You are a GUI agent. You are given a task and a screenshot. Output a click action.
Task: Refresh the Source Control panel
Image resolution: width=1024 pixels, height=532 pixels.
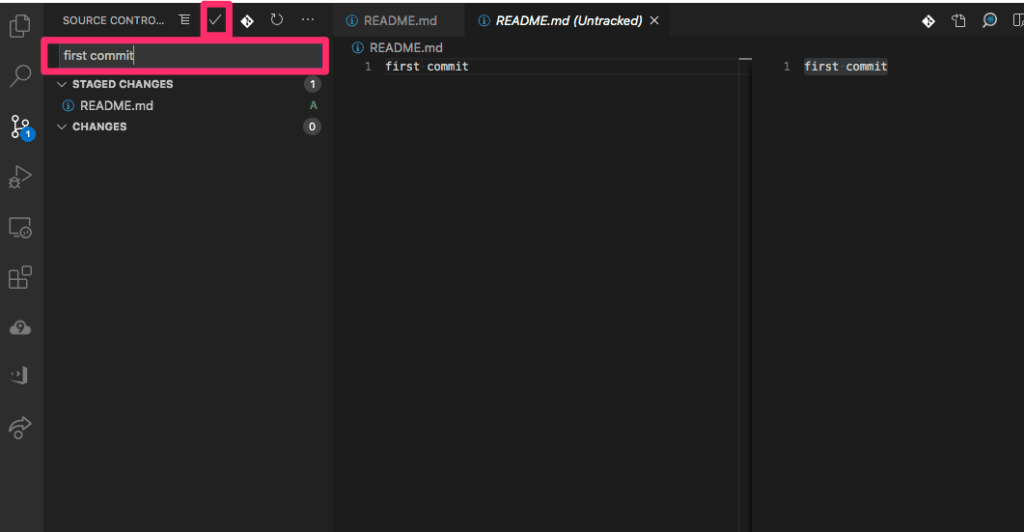tap(277, 20)
